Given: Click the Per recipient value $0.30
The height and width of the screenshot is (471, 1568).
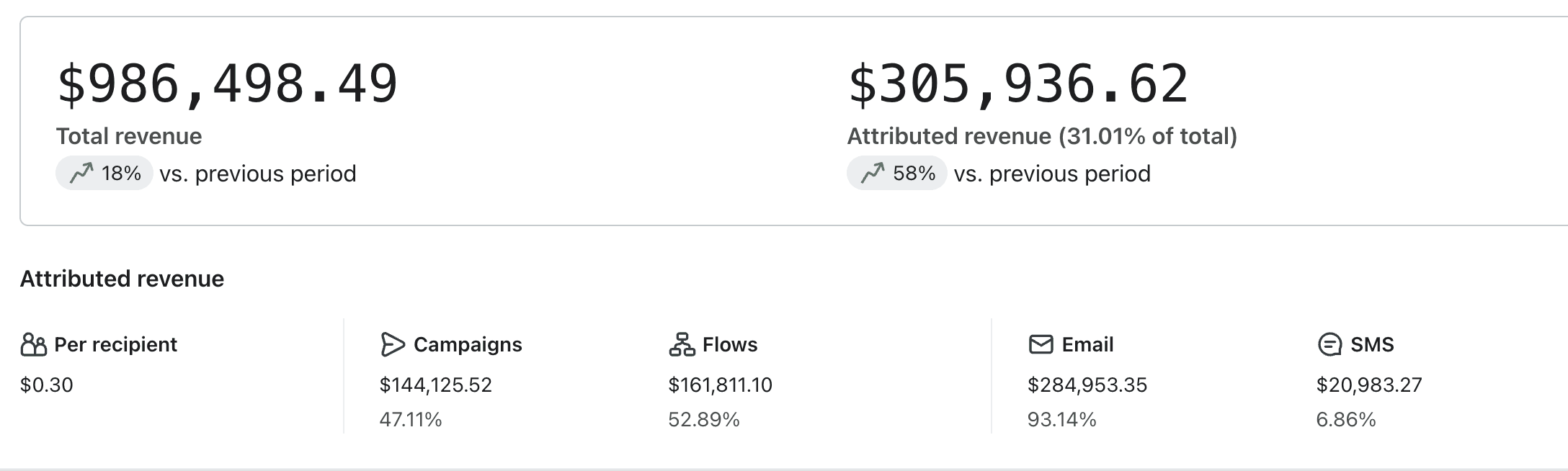Looking at the screenshot, I should pos(47,385).
